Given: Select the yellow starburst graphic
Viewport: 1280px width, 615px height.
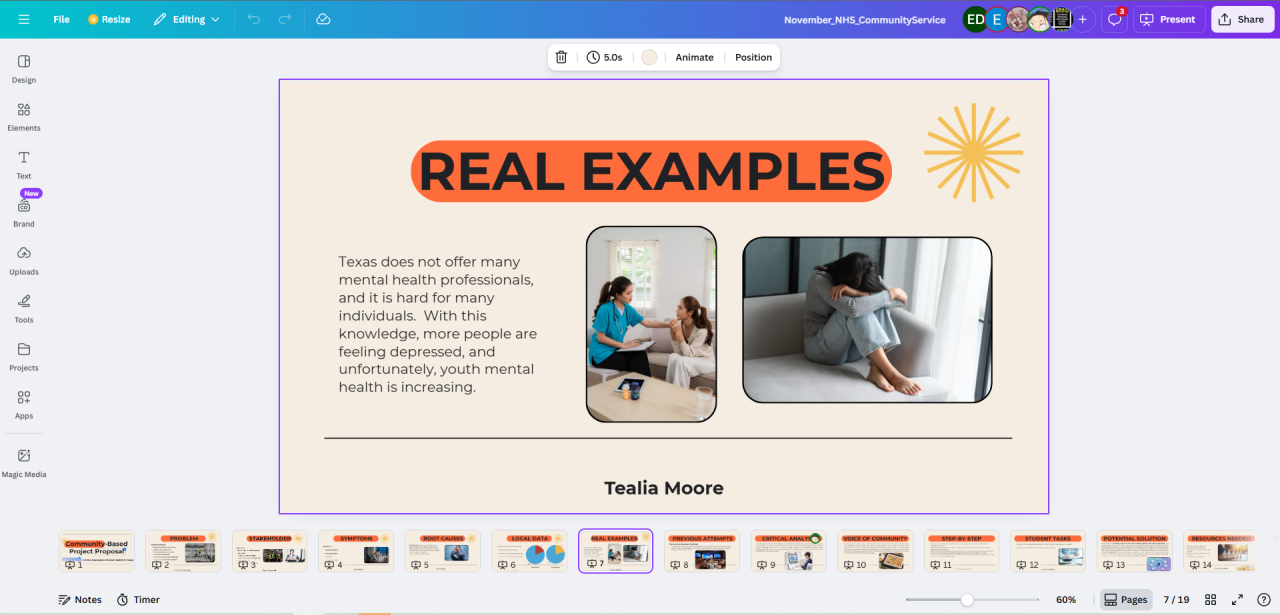Looking at the screenshot, I should point(973,152).
